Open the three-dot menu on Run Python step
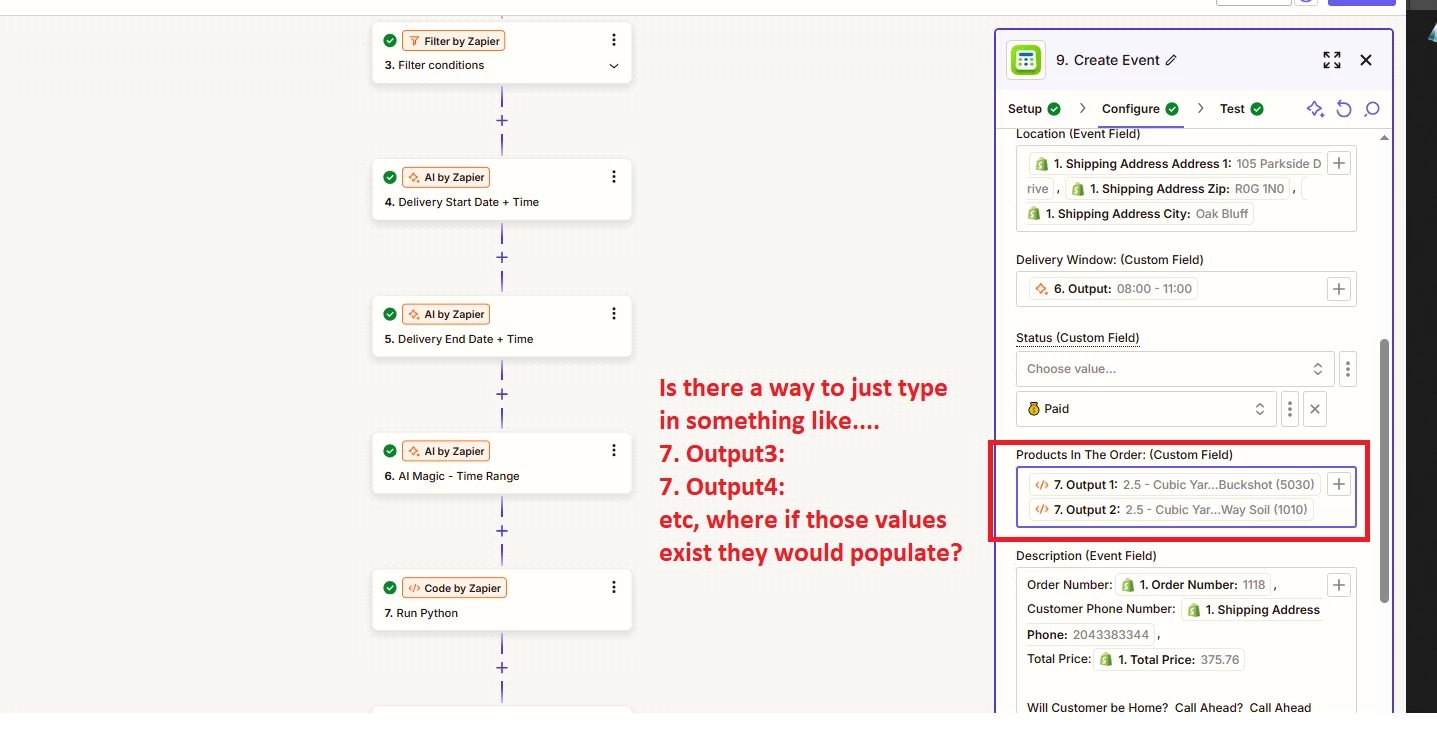The width and height of the screenshot is (1437, 731). click(x=614, y=588)
